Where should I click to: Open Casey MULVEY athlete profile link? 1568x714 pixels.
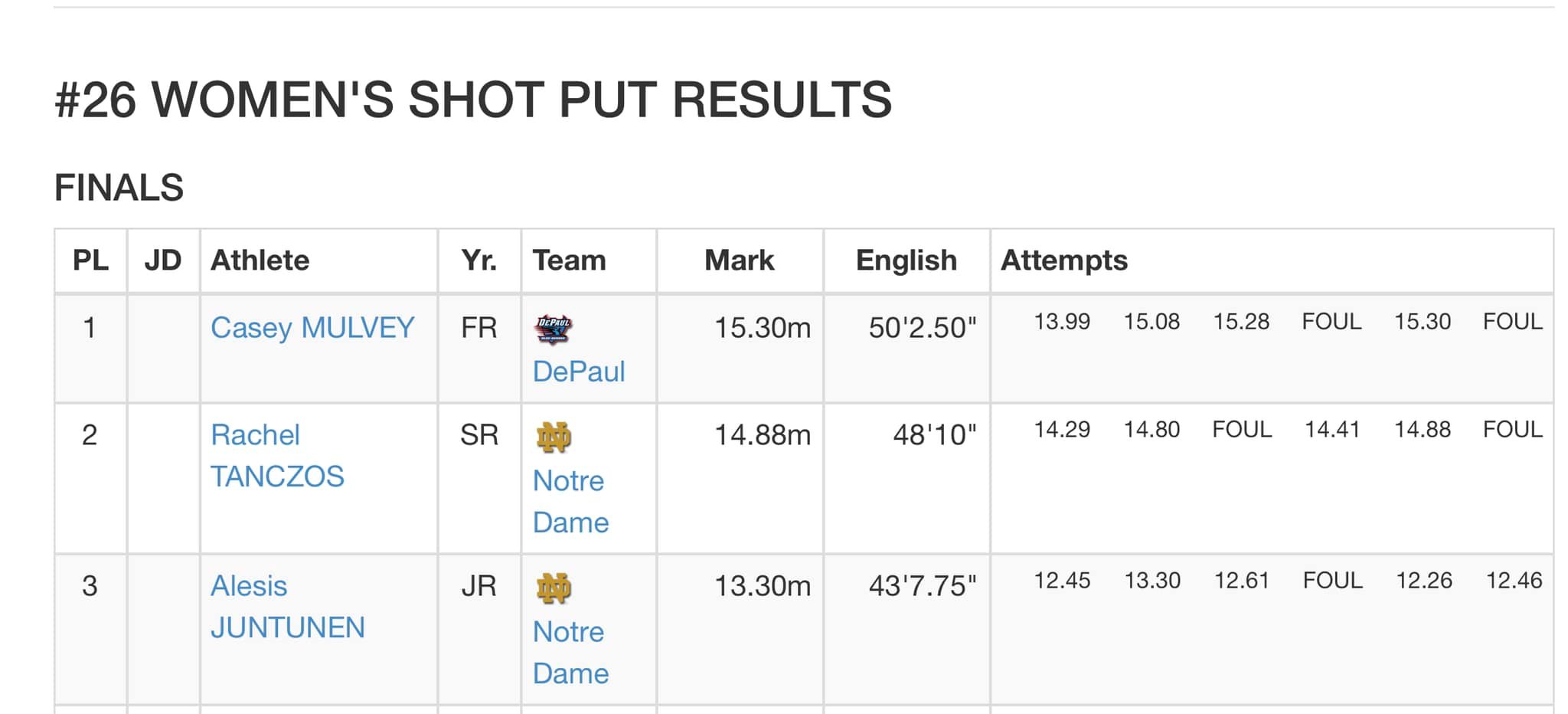[312, 328]
